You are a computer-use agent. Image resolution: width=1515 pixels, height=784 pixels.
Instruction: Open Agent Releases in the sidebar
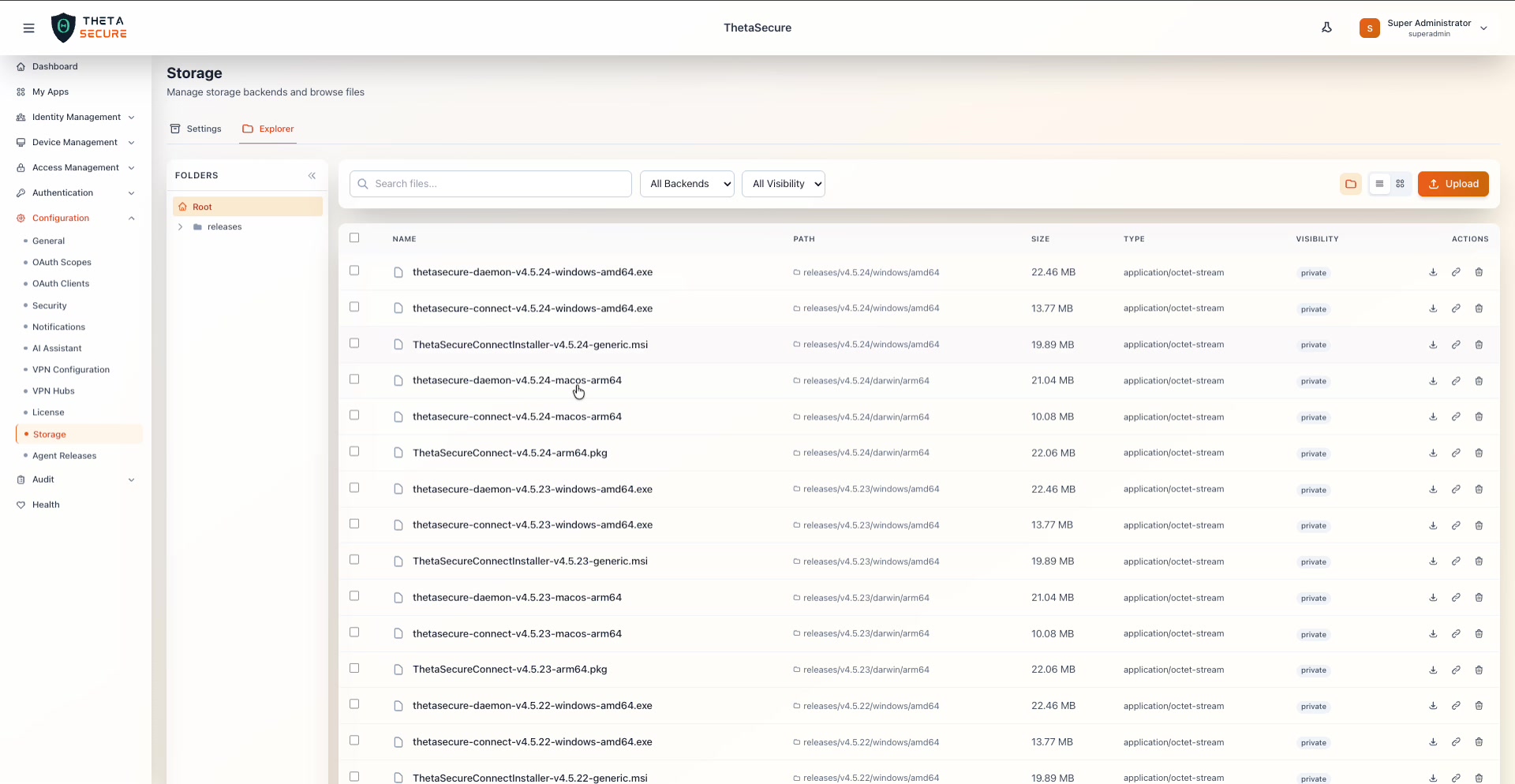click(65, 455)
